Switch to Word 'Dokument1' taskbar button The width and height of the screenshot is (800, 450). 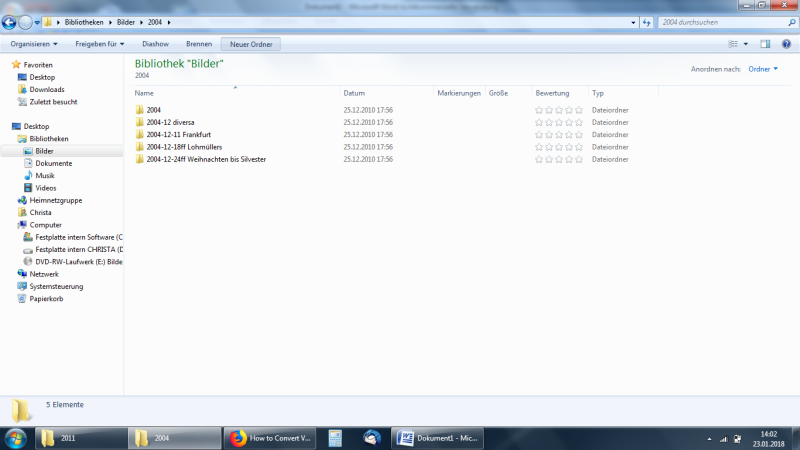tap(437, 438)
